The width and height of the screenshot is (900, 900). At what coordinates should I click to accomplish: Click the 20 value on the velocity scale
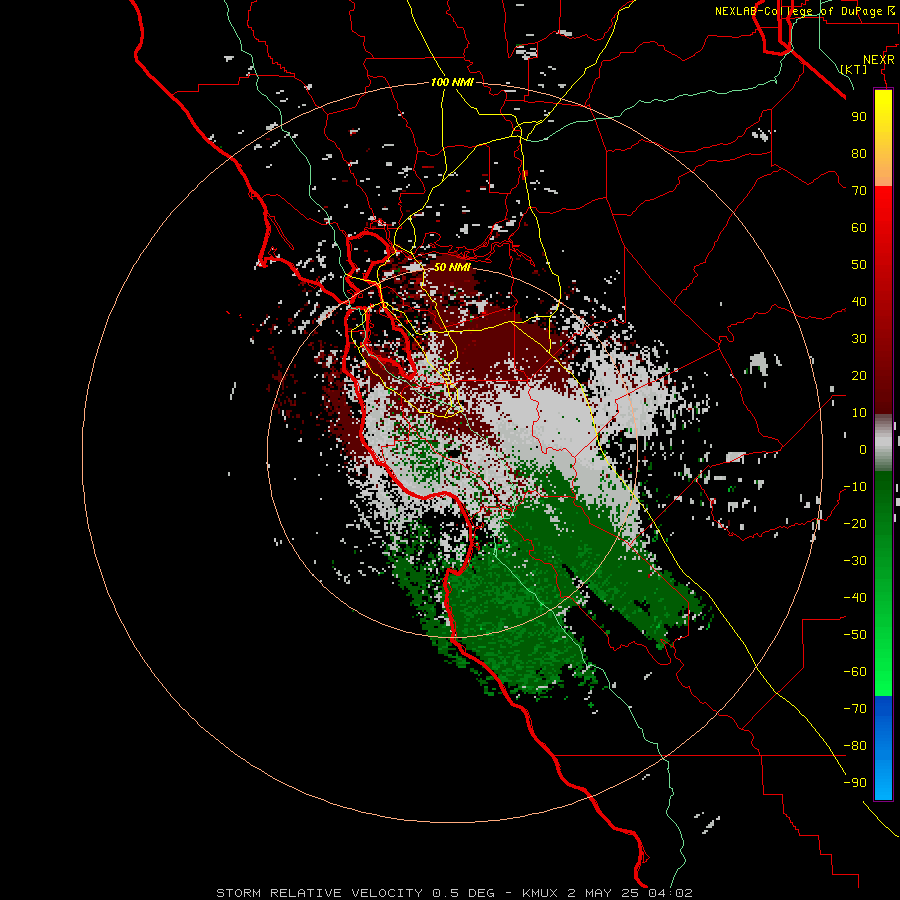tap(859, 376)
